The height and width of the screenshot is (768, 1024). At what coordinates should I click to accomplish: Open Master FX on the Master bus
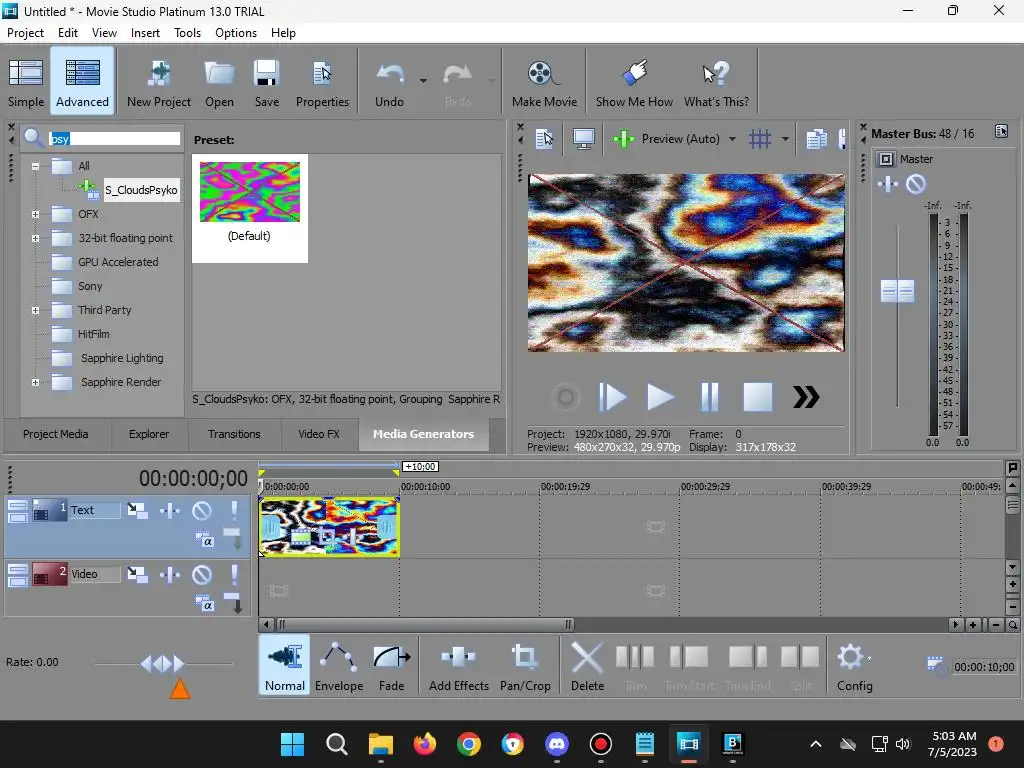point(888,184)
